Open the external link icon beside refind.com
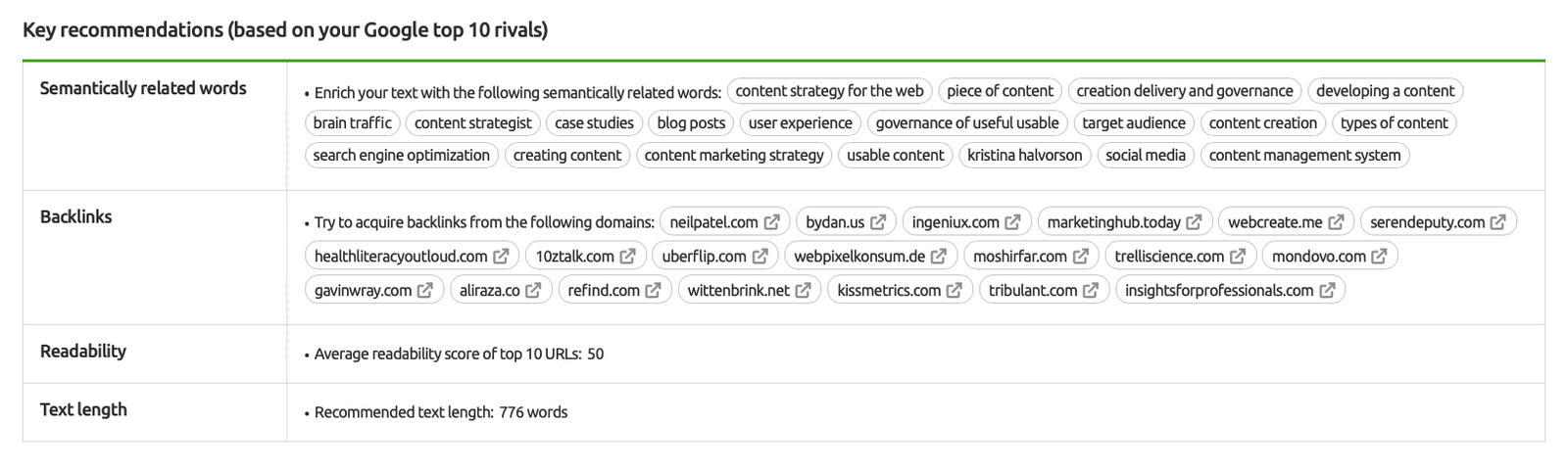 [x=653, y=291]
